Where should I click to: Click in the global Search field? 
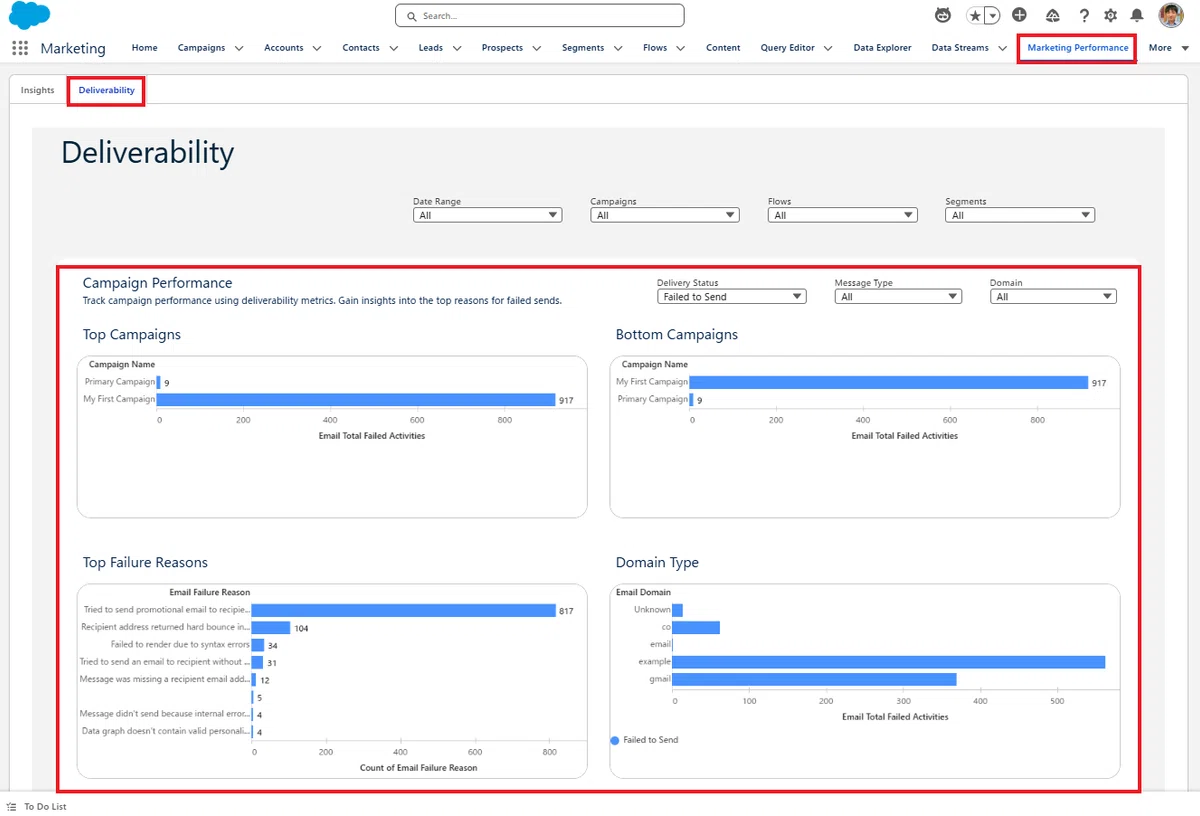click(x=540, y=16)
